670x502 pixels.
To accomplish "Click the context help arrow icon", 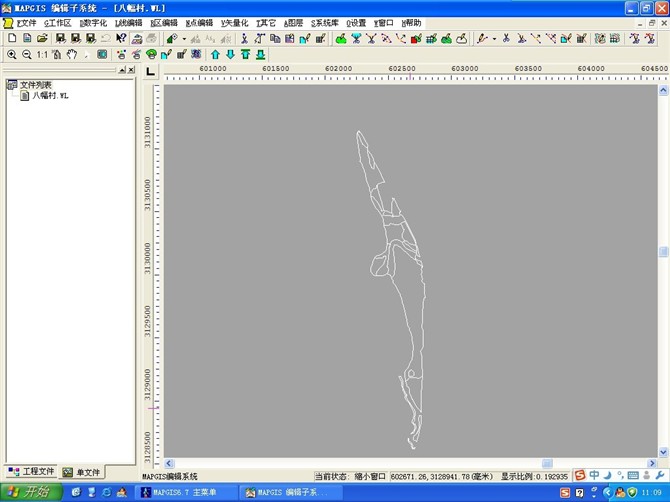I will [x=121, y=38].
